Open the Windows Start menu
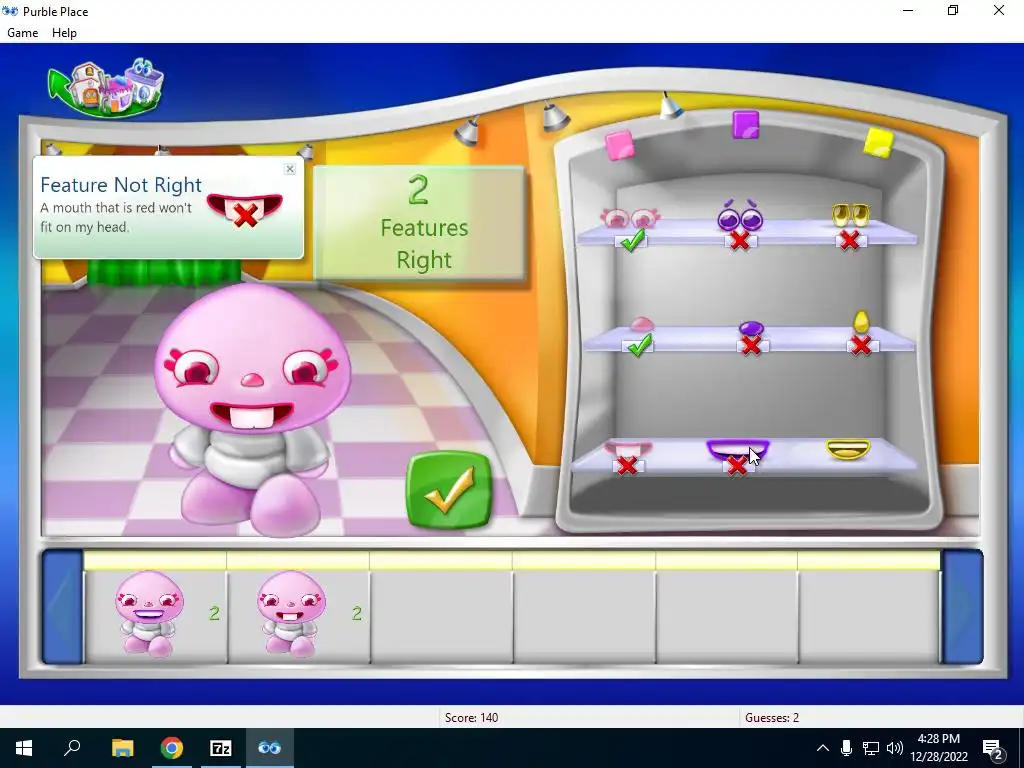The width and height of the screenshot is (1024, 768). (x=24, y=748)
